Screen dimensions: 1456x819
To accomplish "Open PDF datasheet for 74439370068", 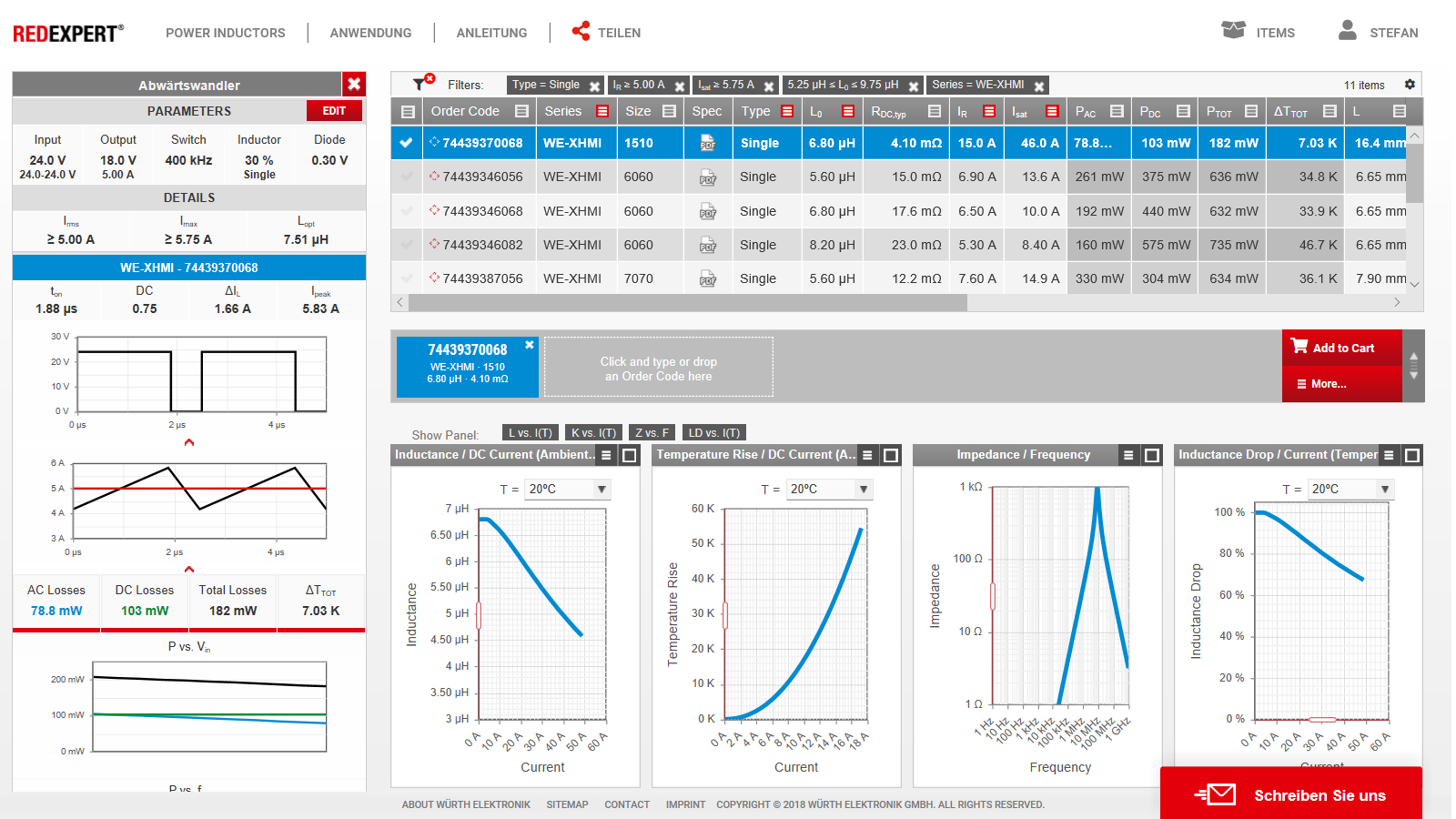I will click(x=707, y=143).
